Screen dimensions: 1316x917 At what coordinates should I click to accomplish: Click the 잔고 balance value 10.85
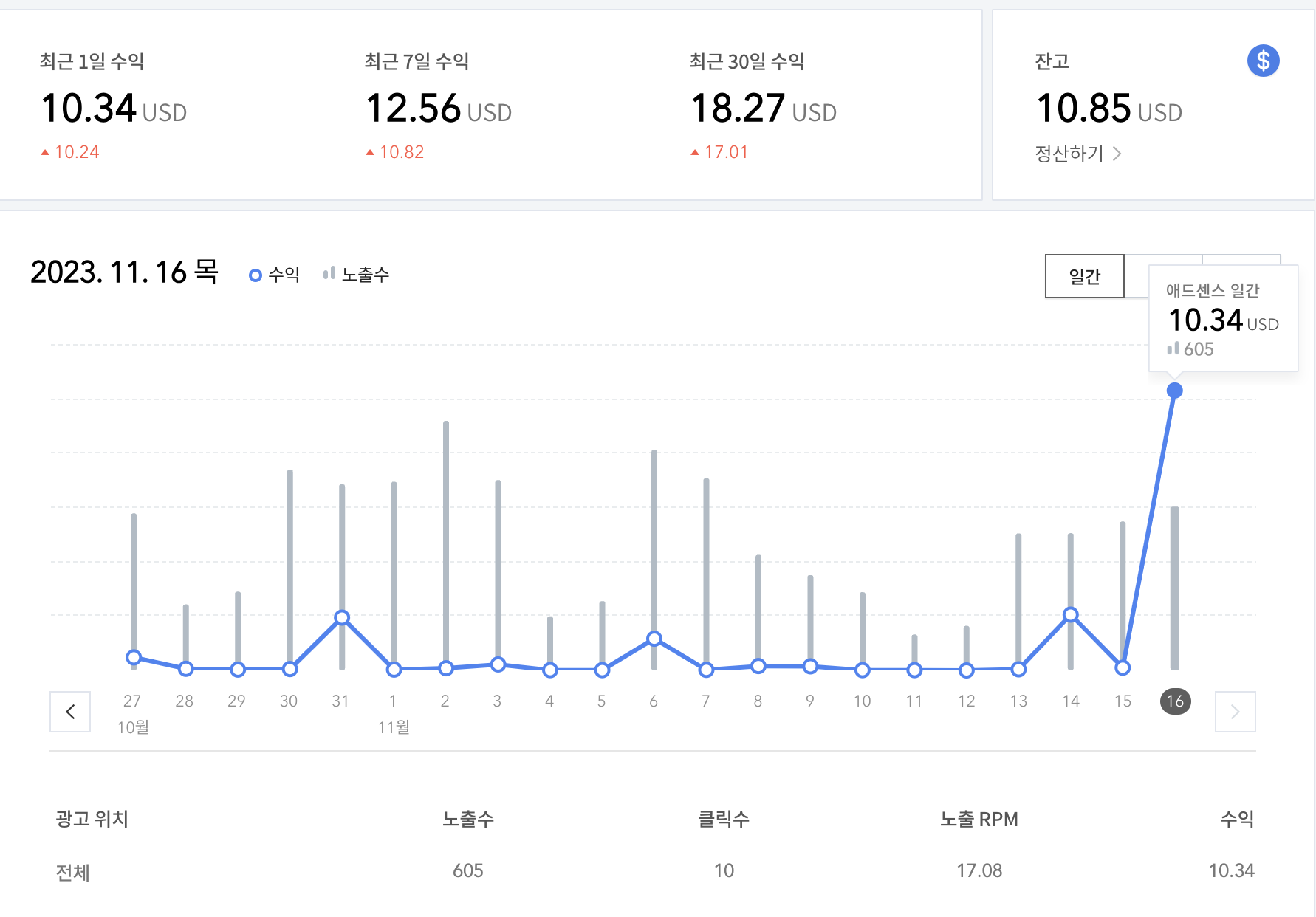1083,109
